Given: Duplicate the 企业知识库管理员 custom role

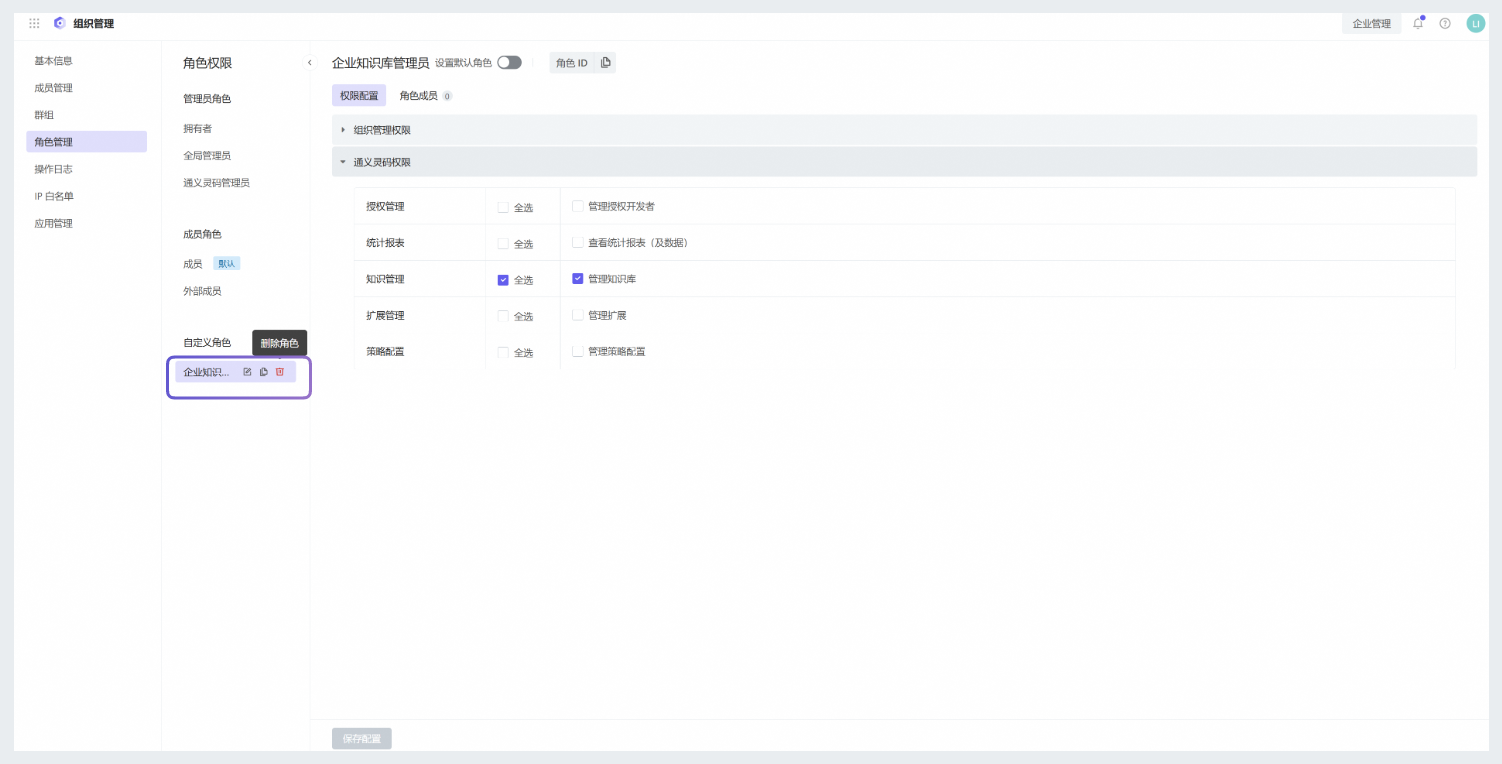Looking at the screenshot, I should pos(264,372).
